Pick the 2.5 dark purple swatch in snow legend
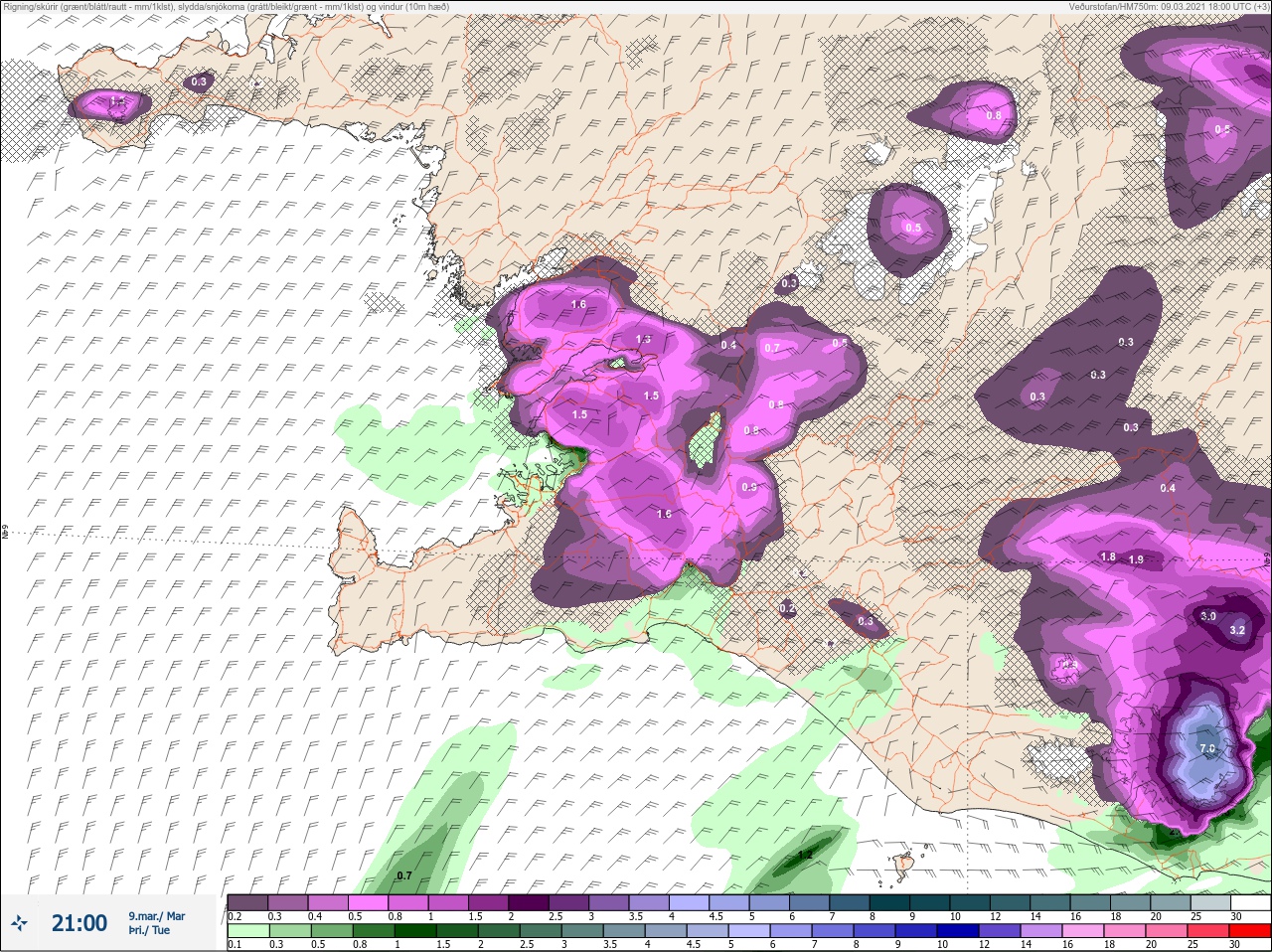Viewport: 1272px width, 952px height. click(x=571, y=902)
